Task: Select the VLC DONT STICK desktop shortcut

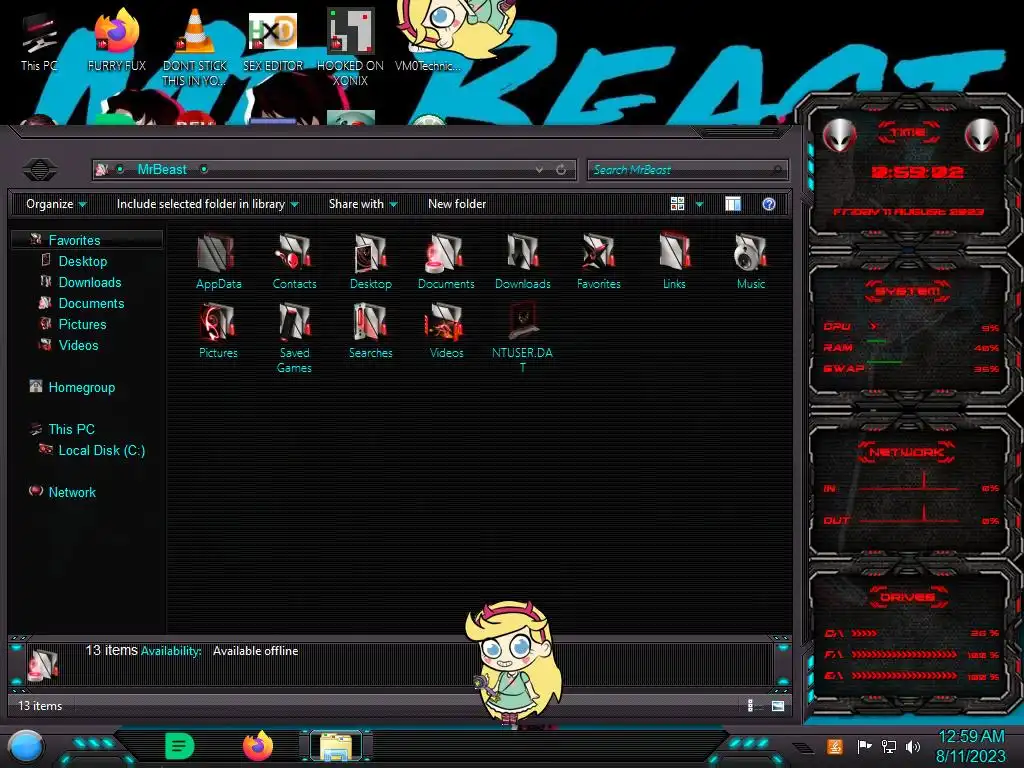Action: point(194,49)
